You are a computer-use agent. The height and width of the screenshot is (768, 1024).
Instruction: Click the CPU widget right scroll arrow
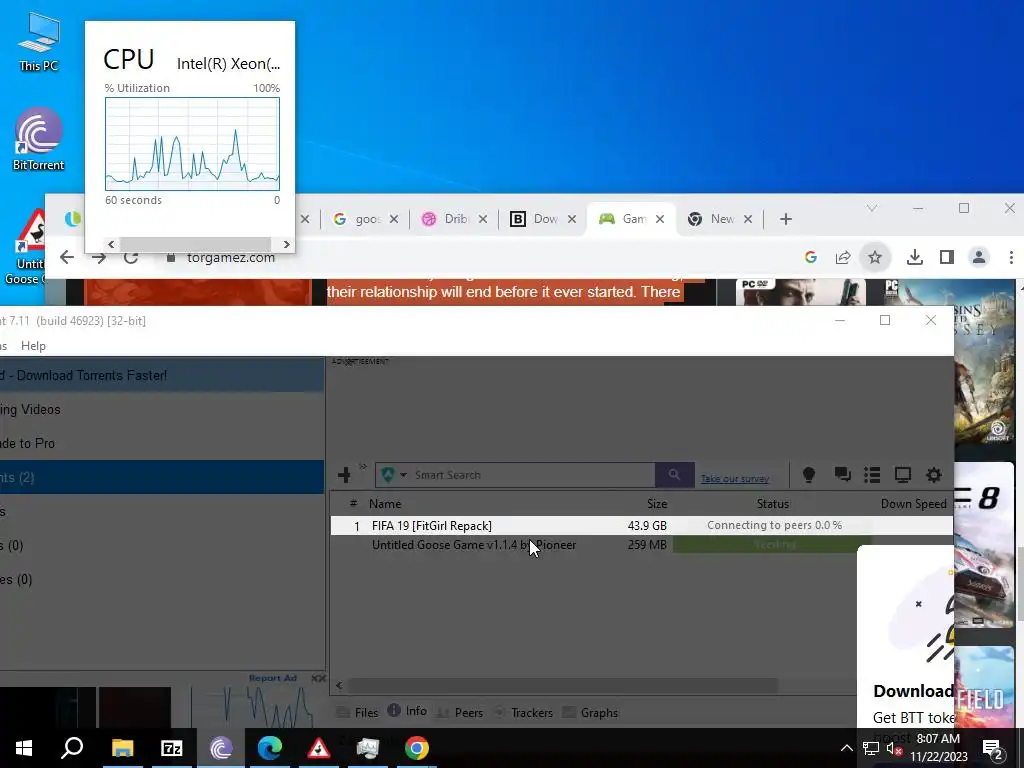286,244
